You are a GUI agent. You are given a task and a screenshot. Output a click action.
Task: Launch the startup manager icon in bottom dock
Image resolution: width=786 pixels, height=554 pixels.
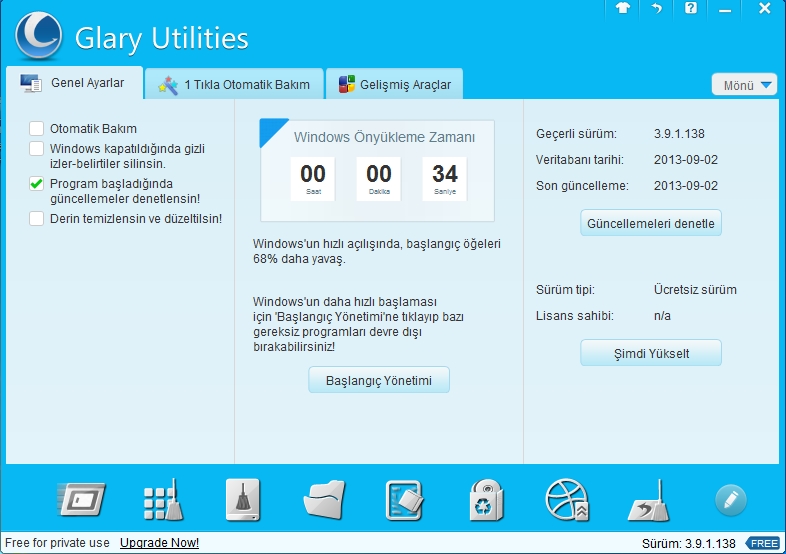pos(81,499)
